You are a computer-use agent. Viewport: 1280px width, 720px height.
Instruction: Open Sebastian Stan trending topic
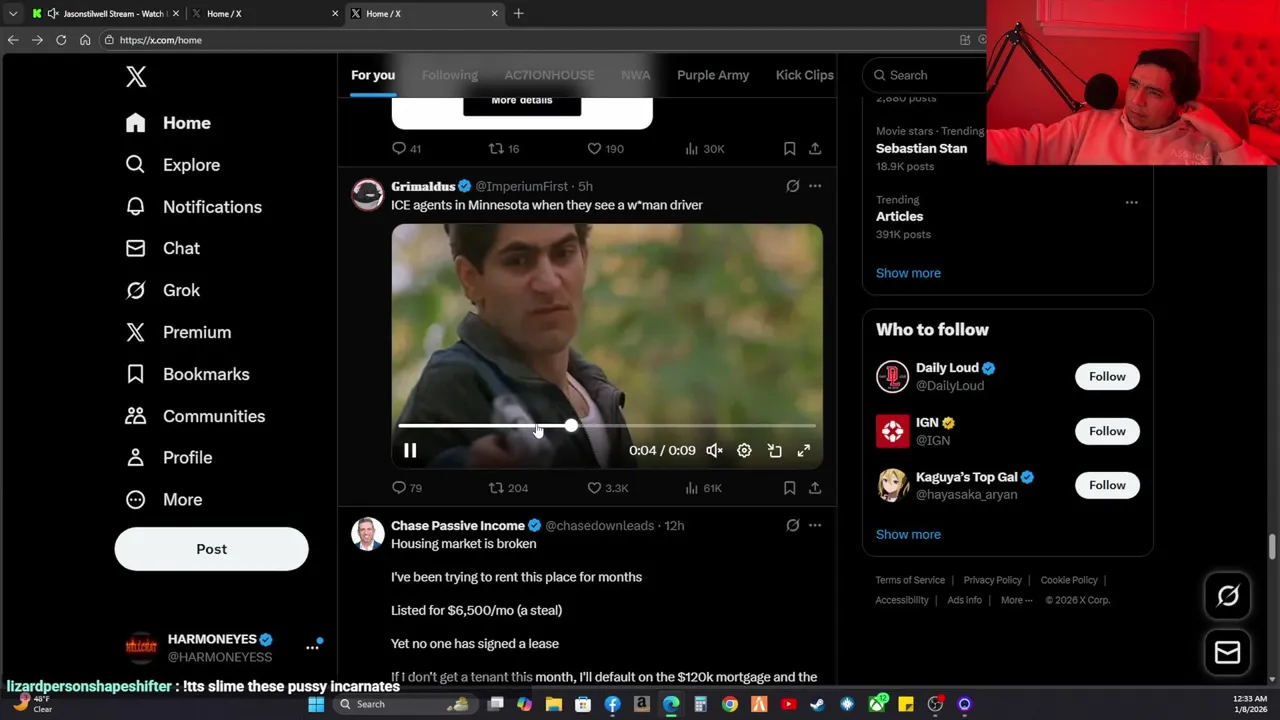921,148
